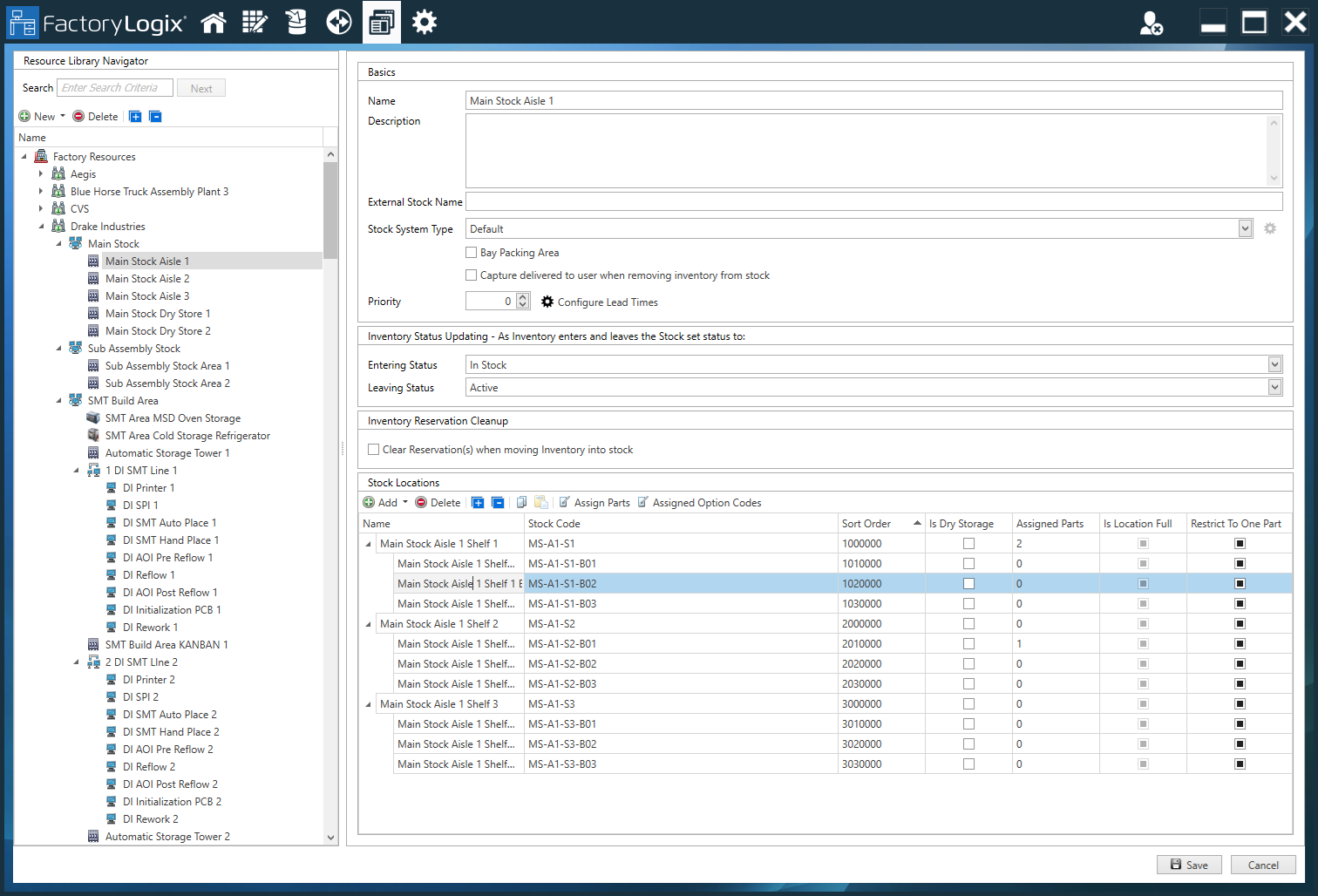Click the Save button
This screenshot has height=896, width=1318.
[x=1188, y=865]
